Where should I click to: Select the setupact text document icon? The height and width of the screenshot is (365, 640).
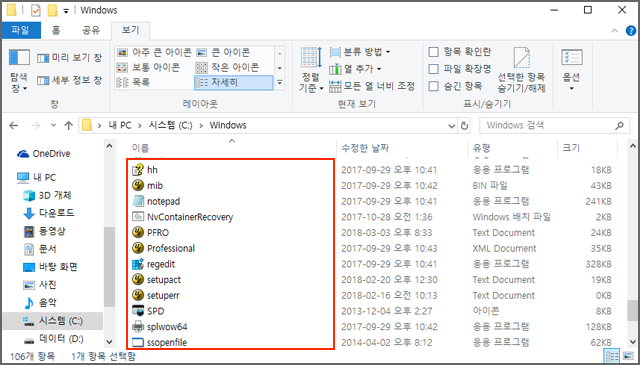138,280
